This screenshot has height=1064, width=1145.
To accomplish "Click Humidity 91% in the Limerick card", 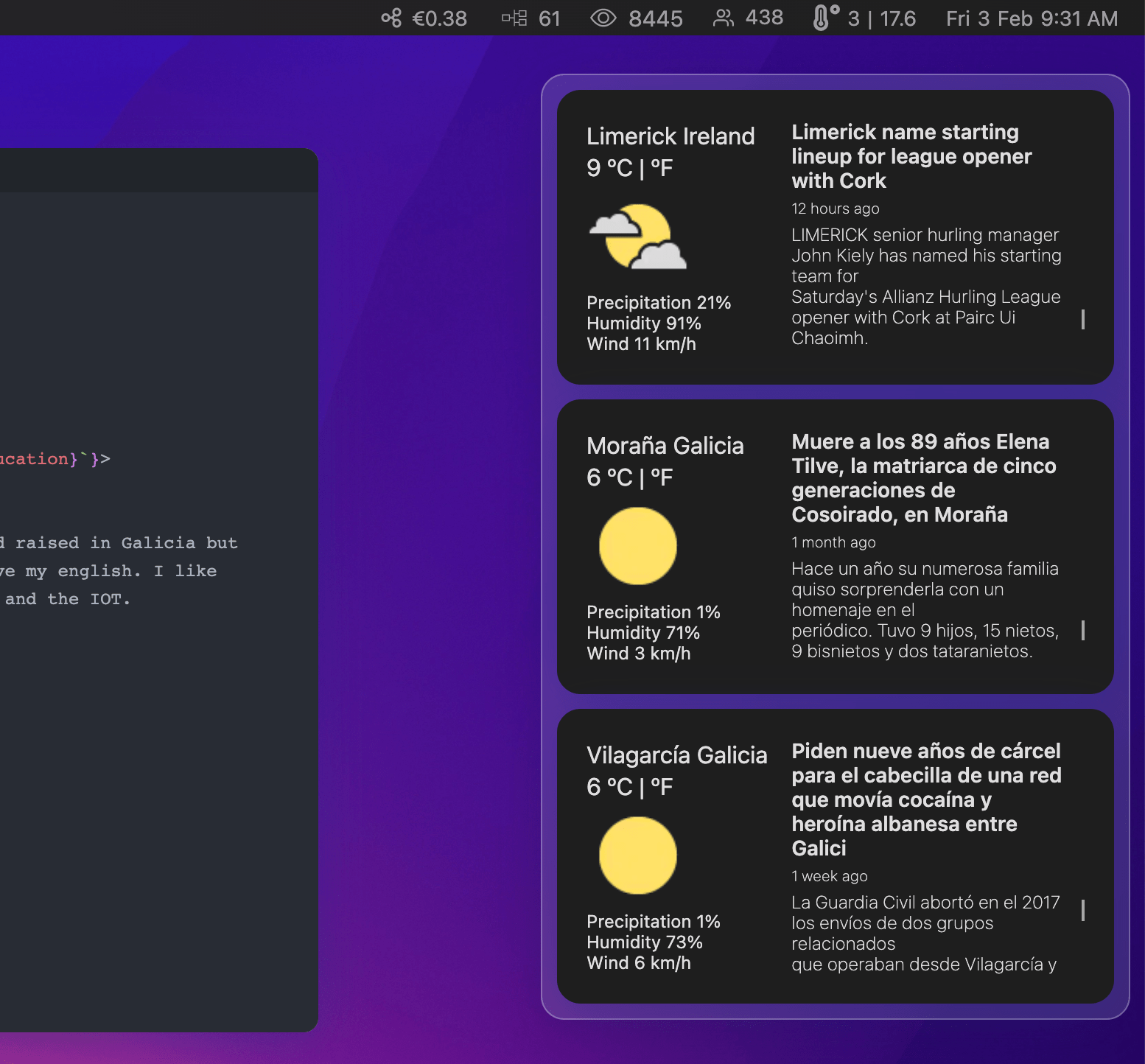I will tap(644, 323).
